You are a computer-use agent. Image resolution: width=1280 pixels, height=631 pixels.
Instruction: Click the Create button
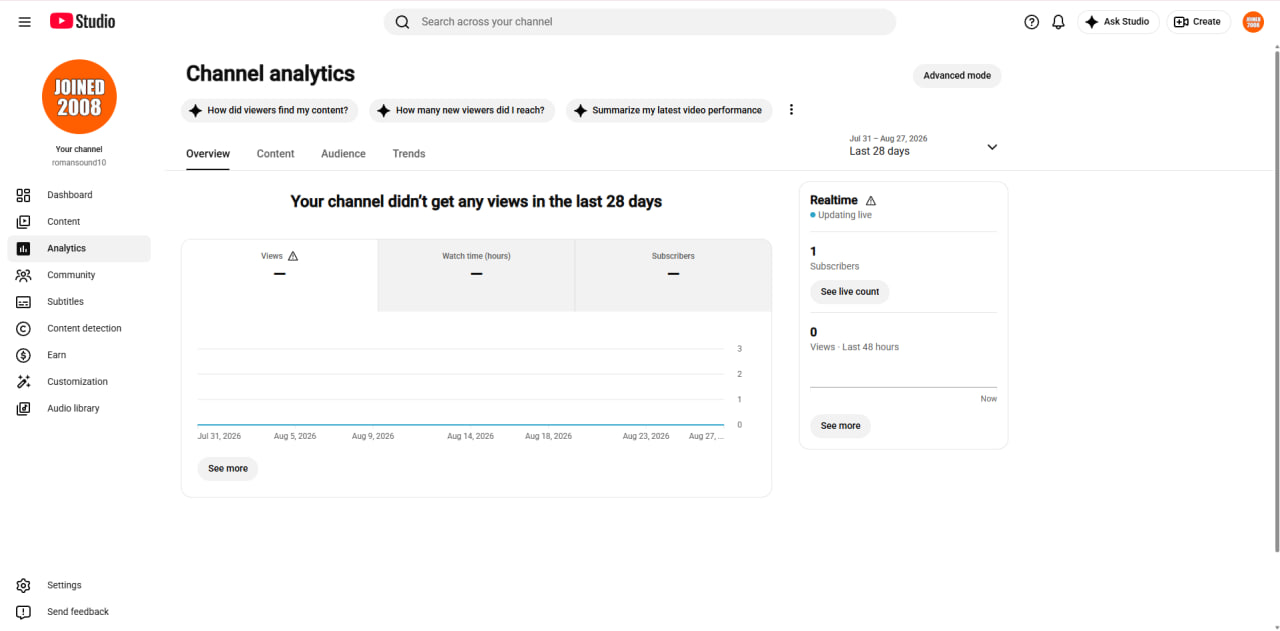click(1198, 22)
